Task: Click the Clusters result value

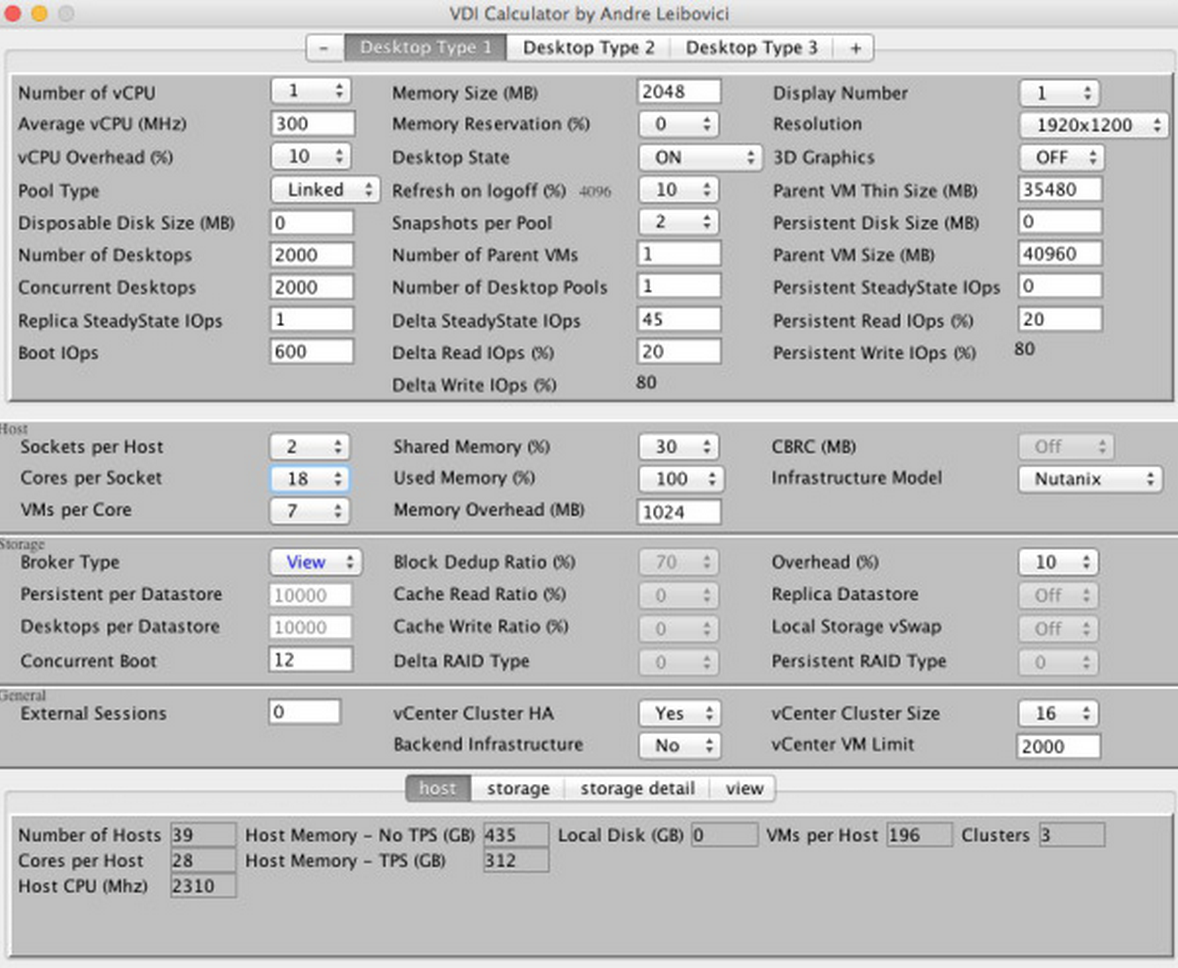Action: 1072,835
